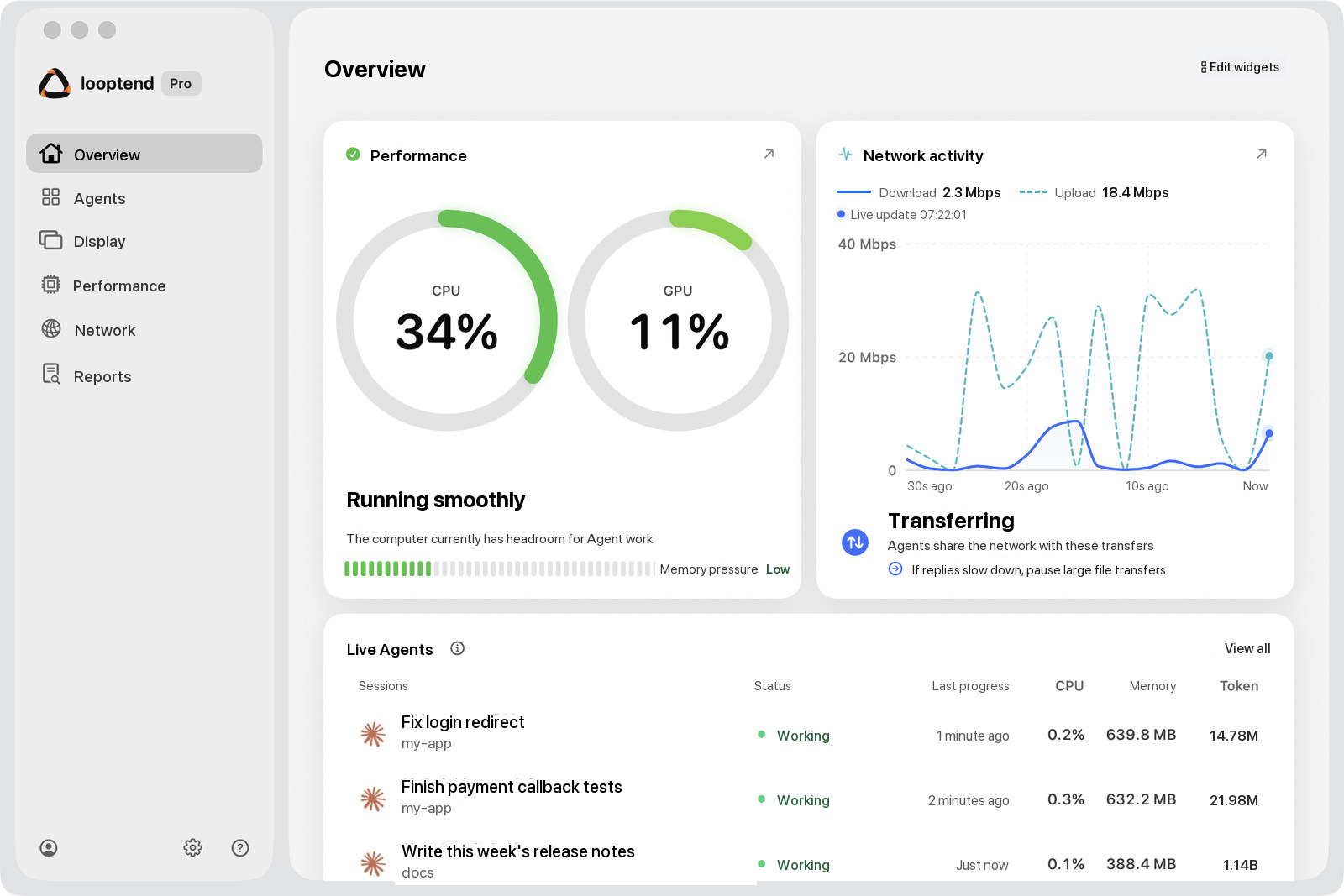Click the 639.8 MB memory value

click(1141, 735)
